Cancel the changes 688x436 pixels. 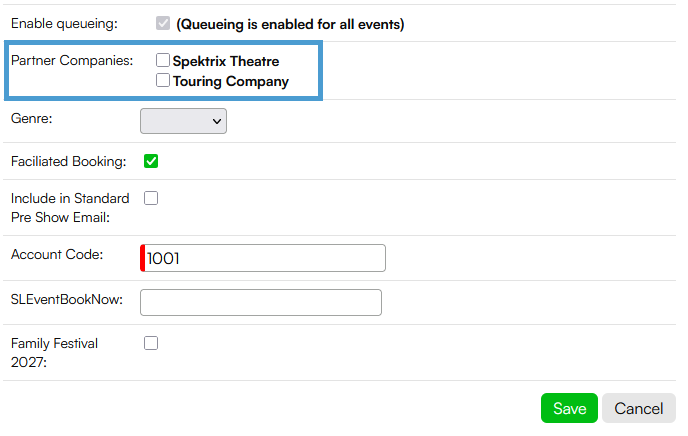tap(638, 408)
